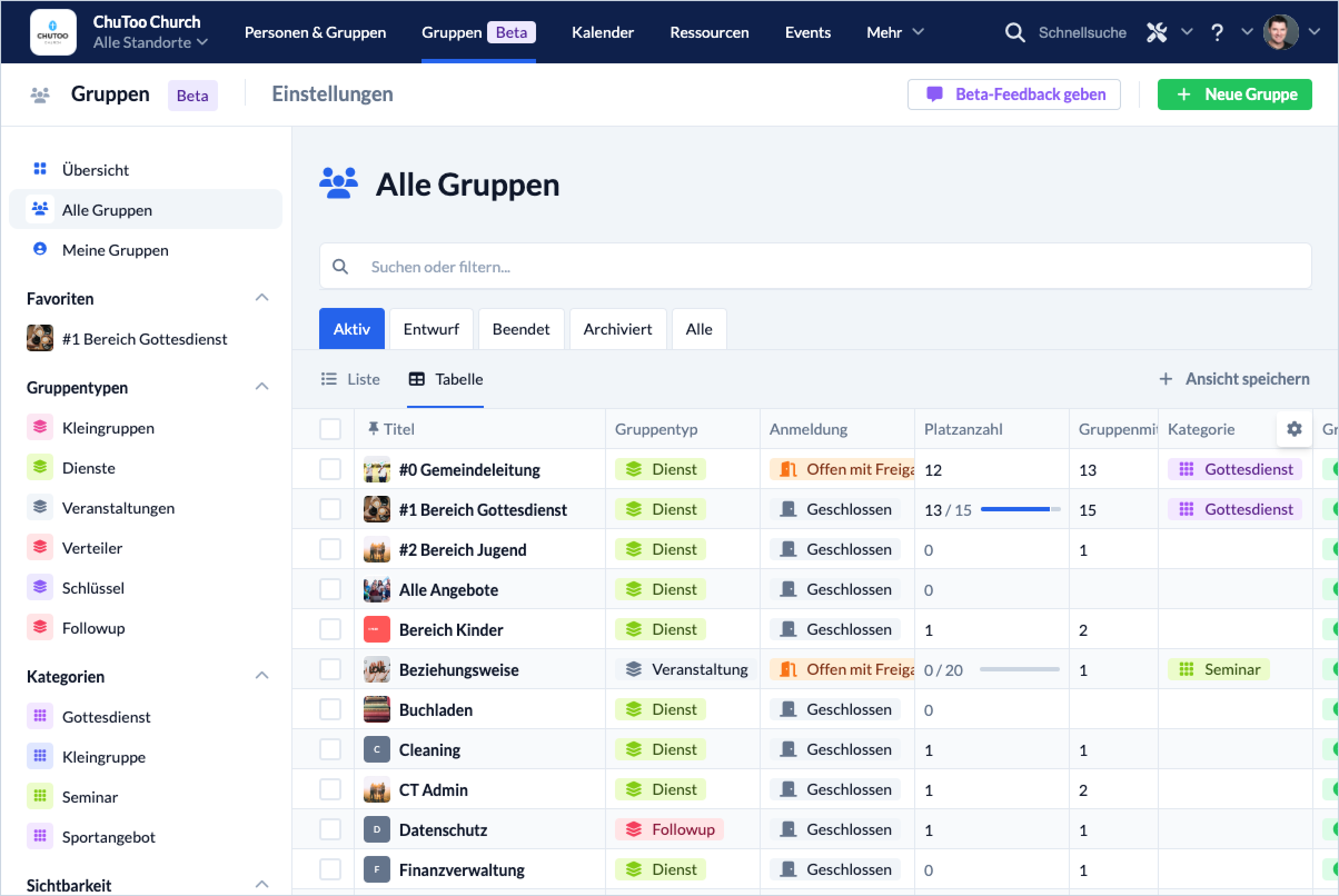This screenshot has width=1339, height=896.
Task: Select the Schlüssel group type icon
Action: [x=39, y=587]
